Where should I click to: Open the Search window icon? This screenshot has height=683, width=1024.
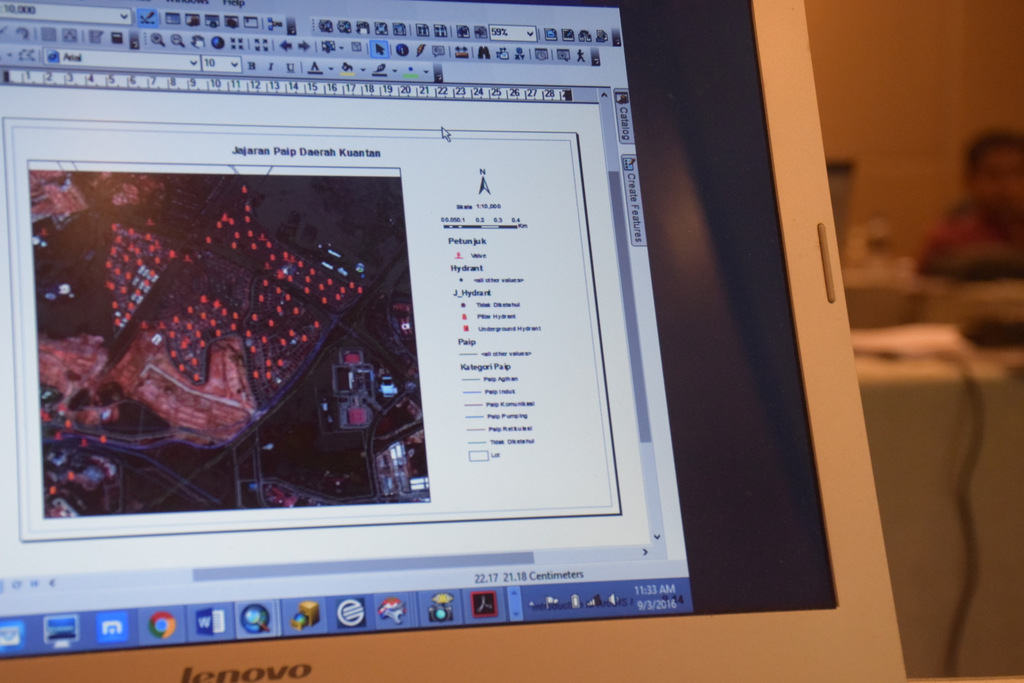(212, 21)
